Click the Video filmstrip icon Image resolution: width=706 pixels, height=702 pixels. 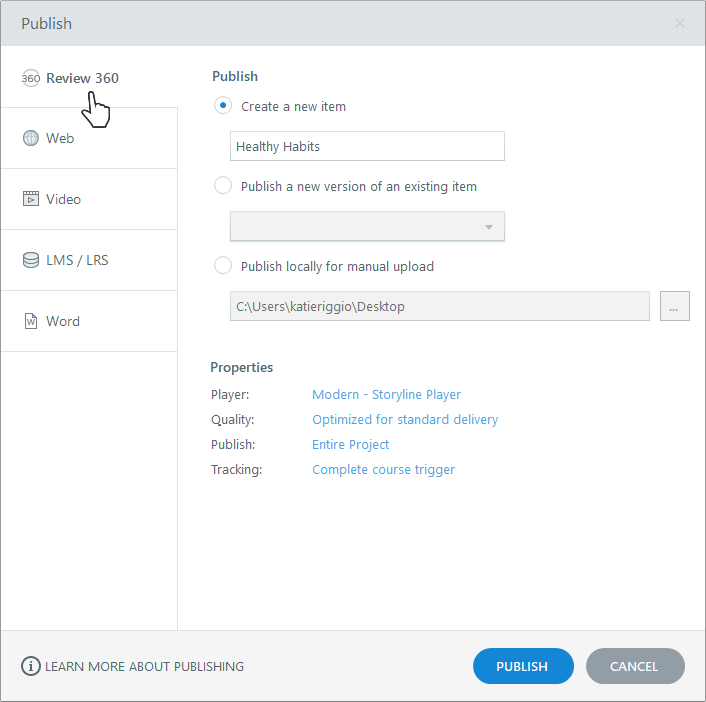coord(31,199)
